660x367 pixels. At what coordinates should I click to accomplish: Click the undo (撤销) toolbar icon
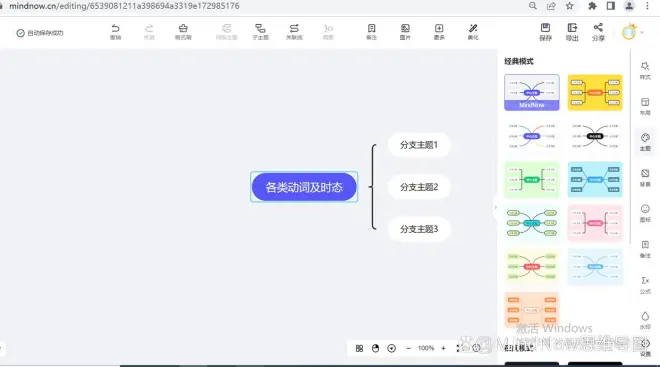coord(115,32)
